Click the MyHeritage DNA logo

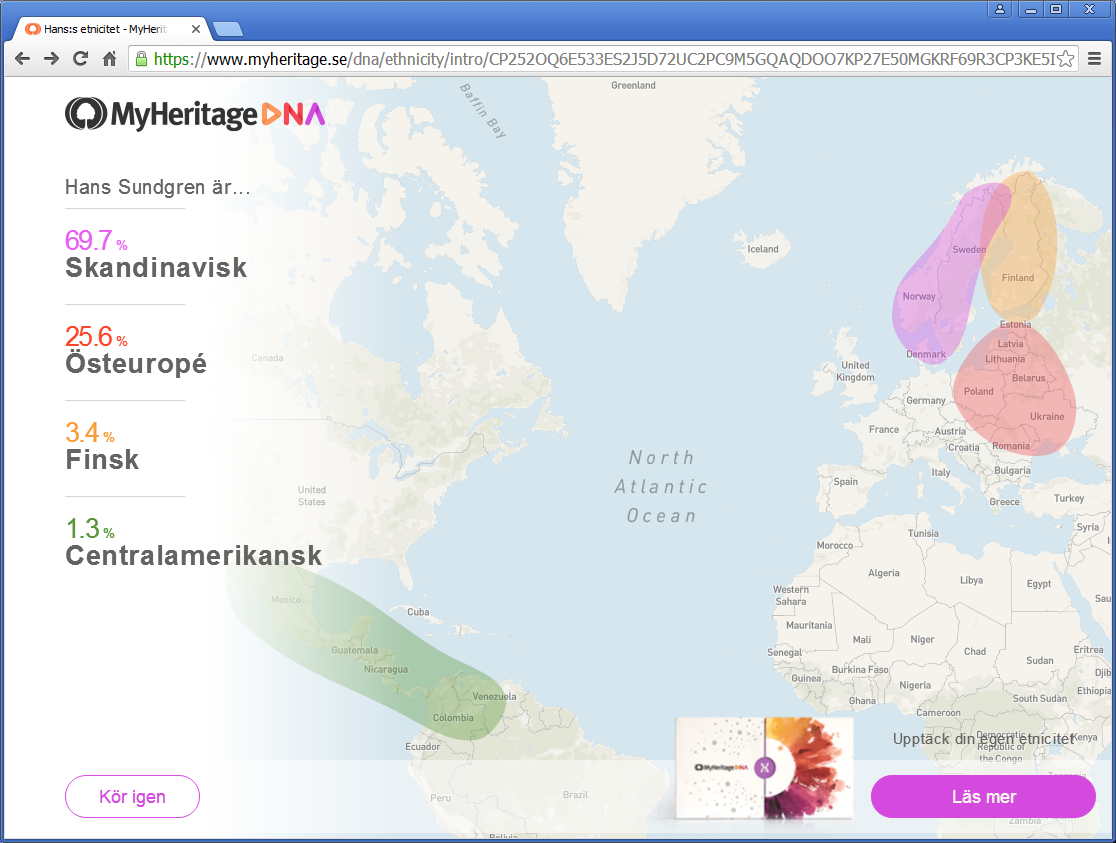coord(195,114)
